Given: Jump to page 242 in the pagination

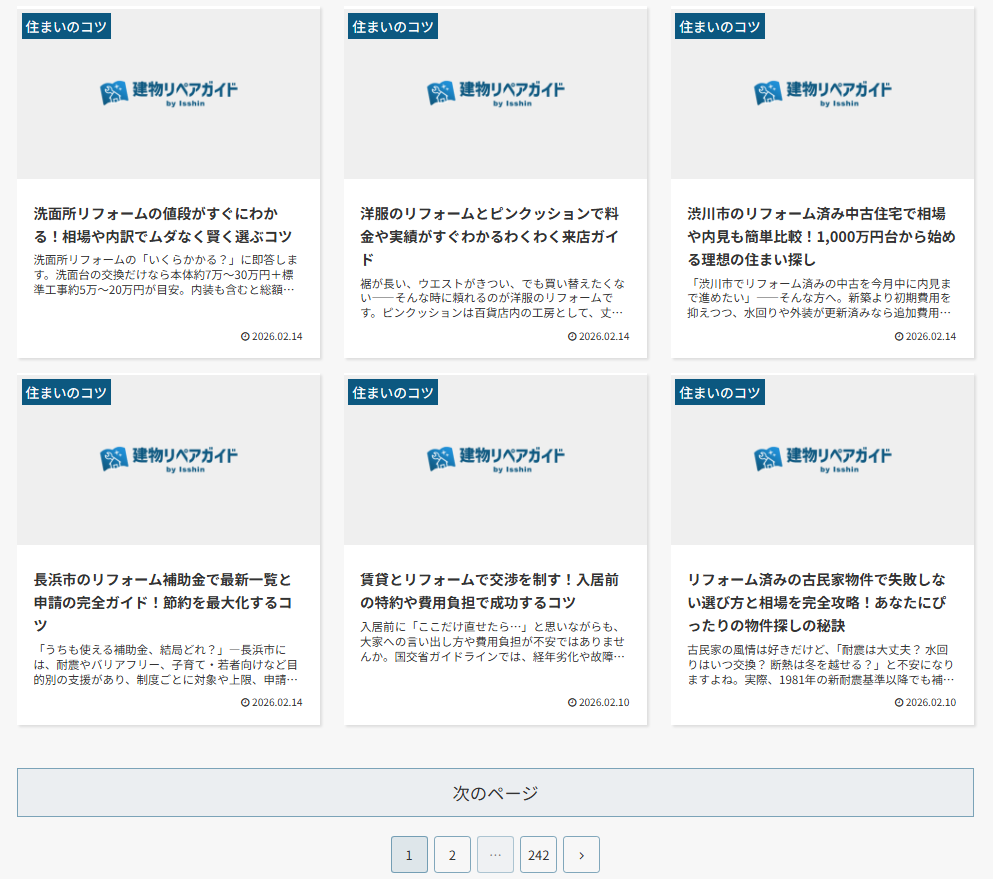Looking at the screenshot, I should point(538,854).
